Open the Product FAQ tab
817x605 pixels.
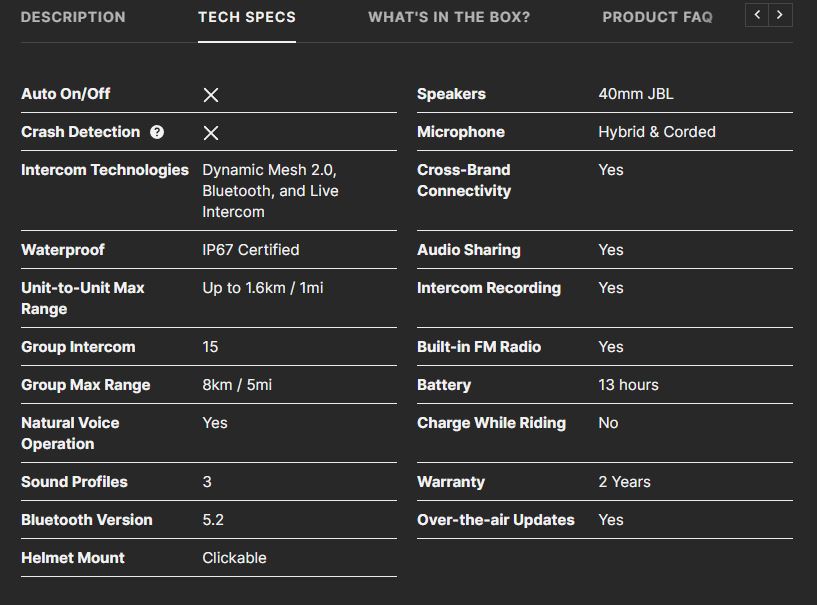[658, 17]
